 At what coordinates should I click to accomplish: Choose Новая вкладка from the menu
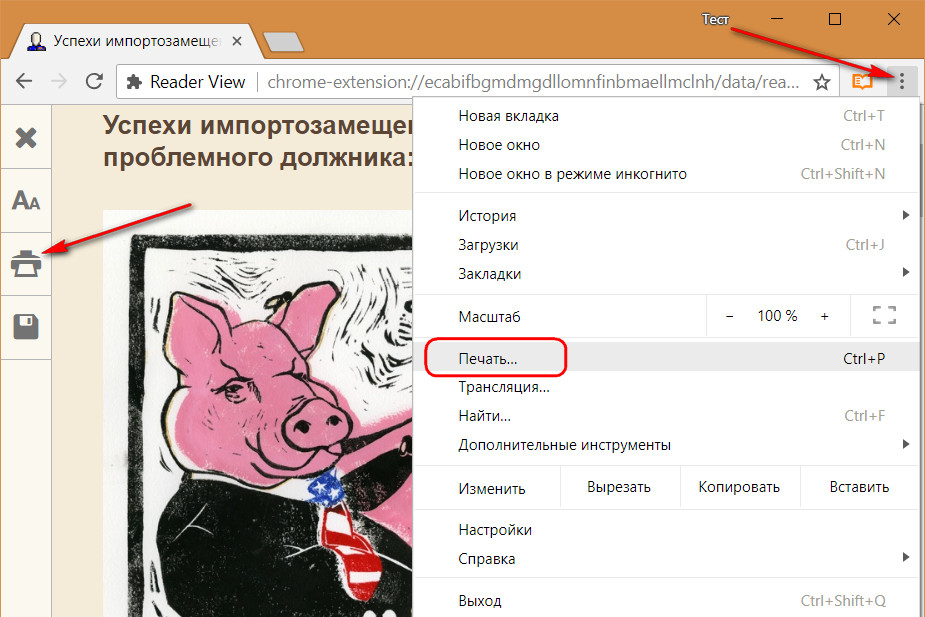(x=667, y=116)
